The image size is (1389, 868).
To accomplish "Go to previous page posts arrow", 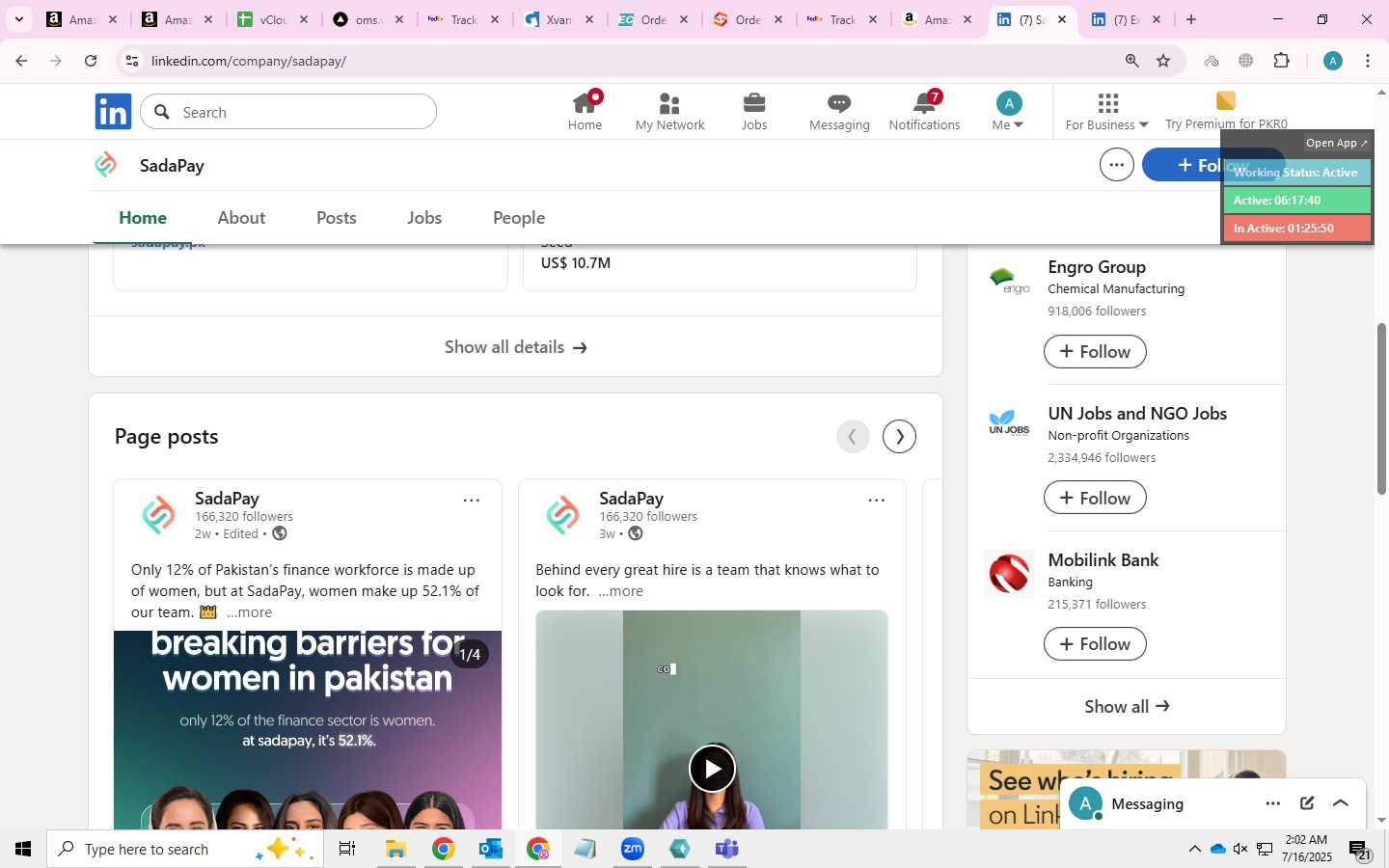I will click(x=853, y=436).
